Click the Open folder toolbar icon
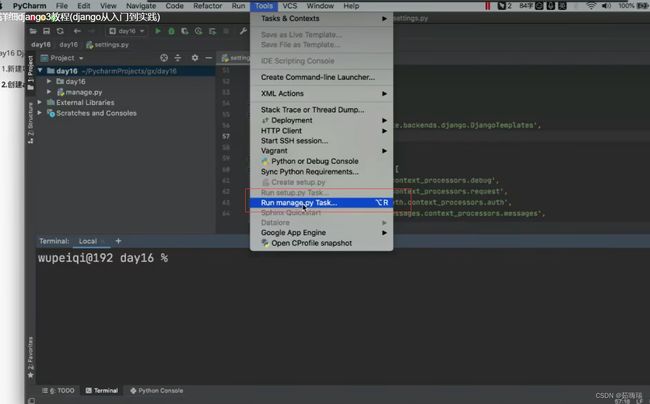This screenshot has width=650, height=404. pyautogui.click(x=33, y=31)
